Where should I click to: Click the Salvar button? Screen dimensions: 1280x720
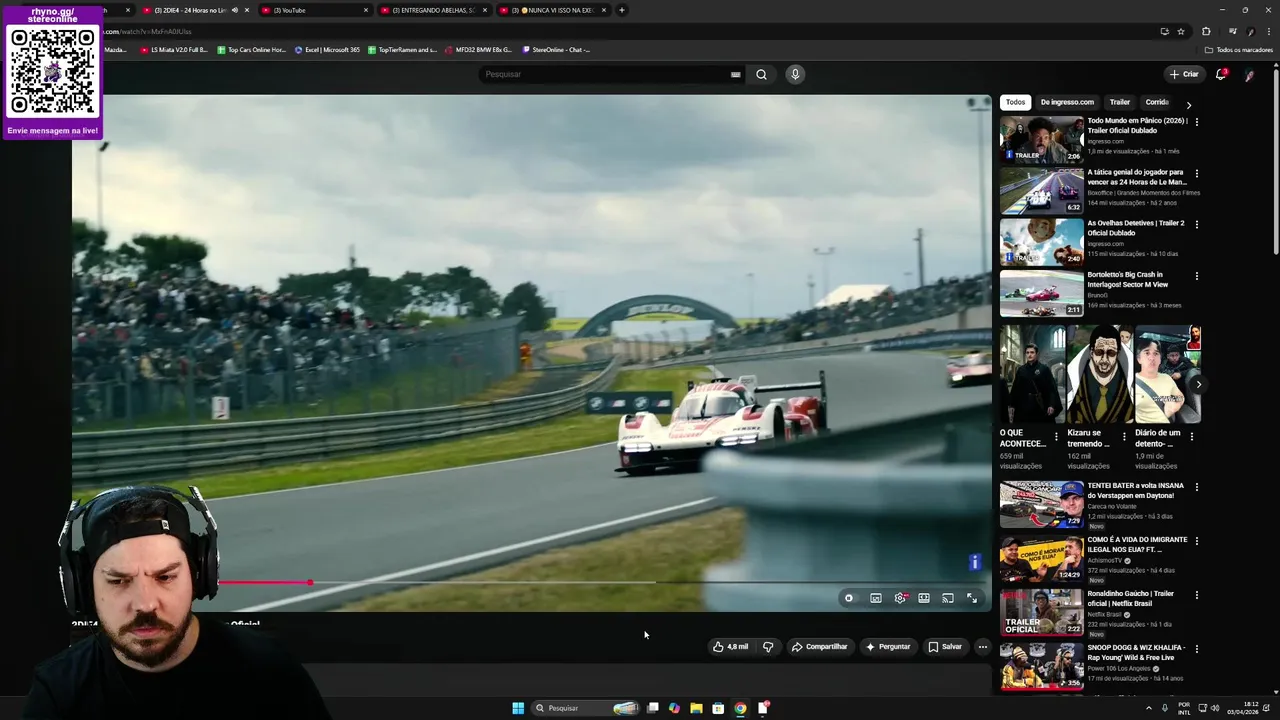[945, 647]
